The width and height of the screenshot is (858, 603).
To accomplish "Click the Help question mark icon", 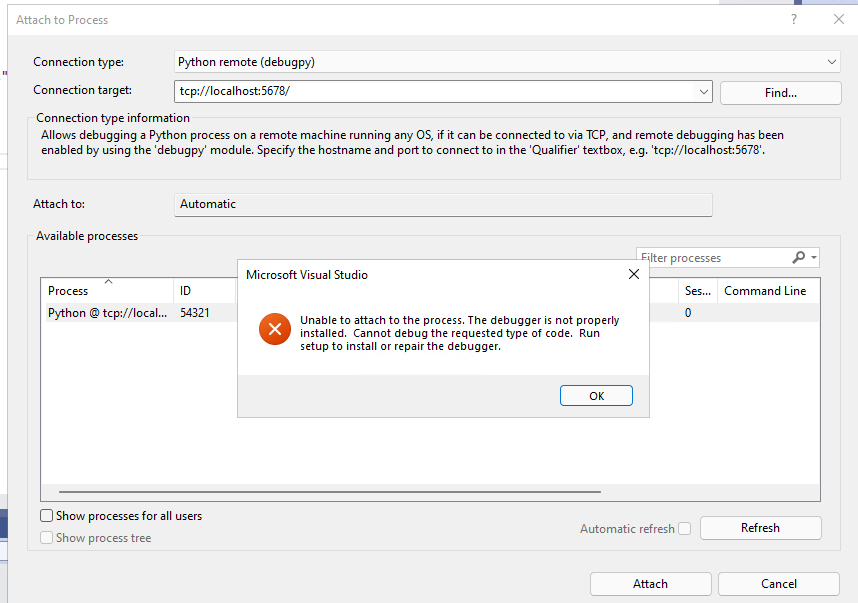I will point(793,19).
